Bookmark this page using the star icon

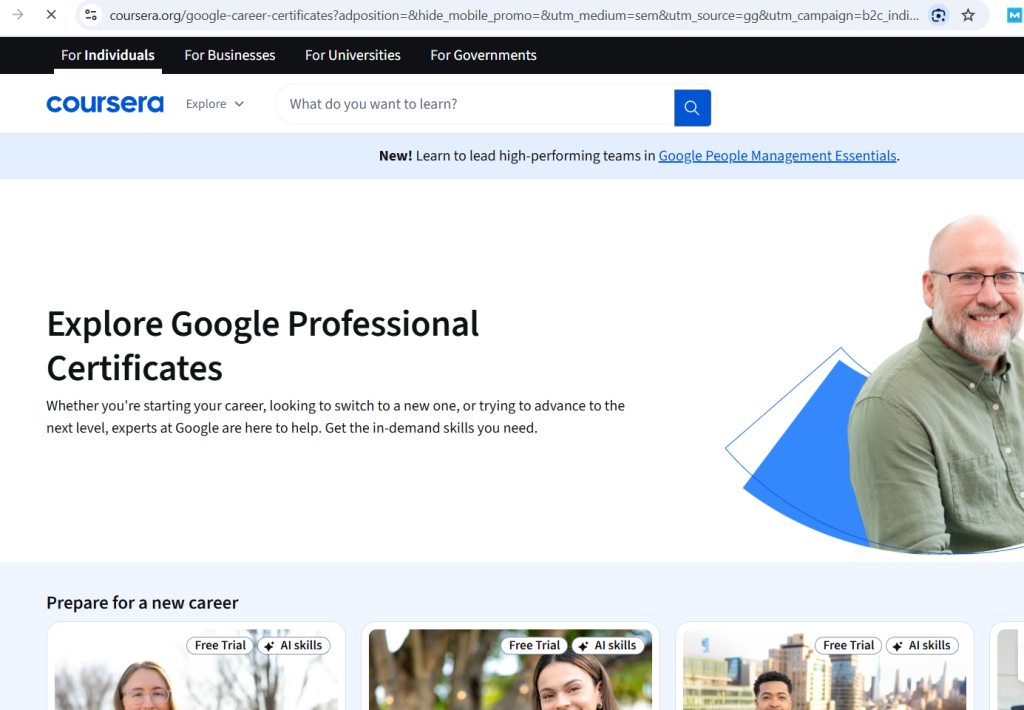click(967, 16)
